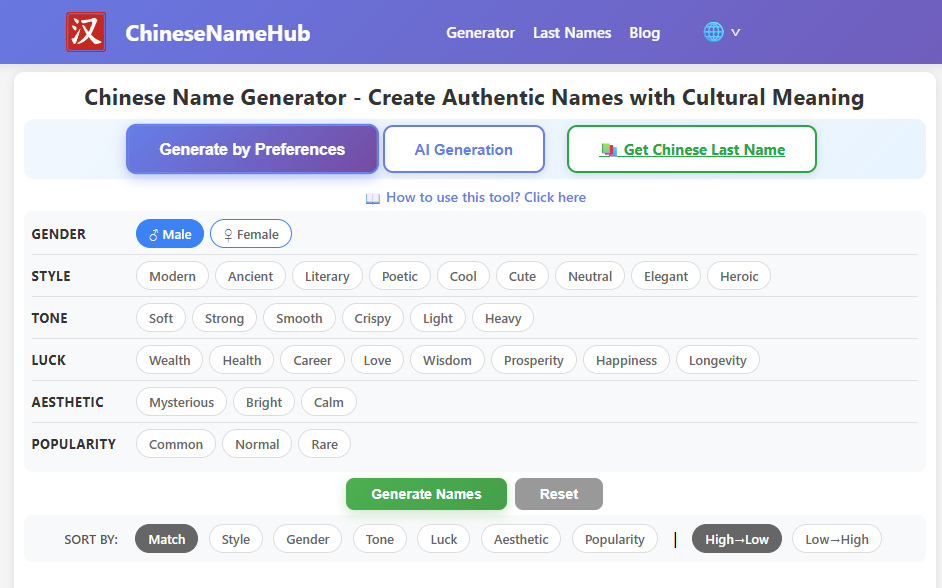Sort results by Luck

[x=443, y=538]
